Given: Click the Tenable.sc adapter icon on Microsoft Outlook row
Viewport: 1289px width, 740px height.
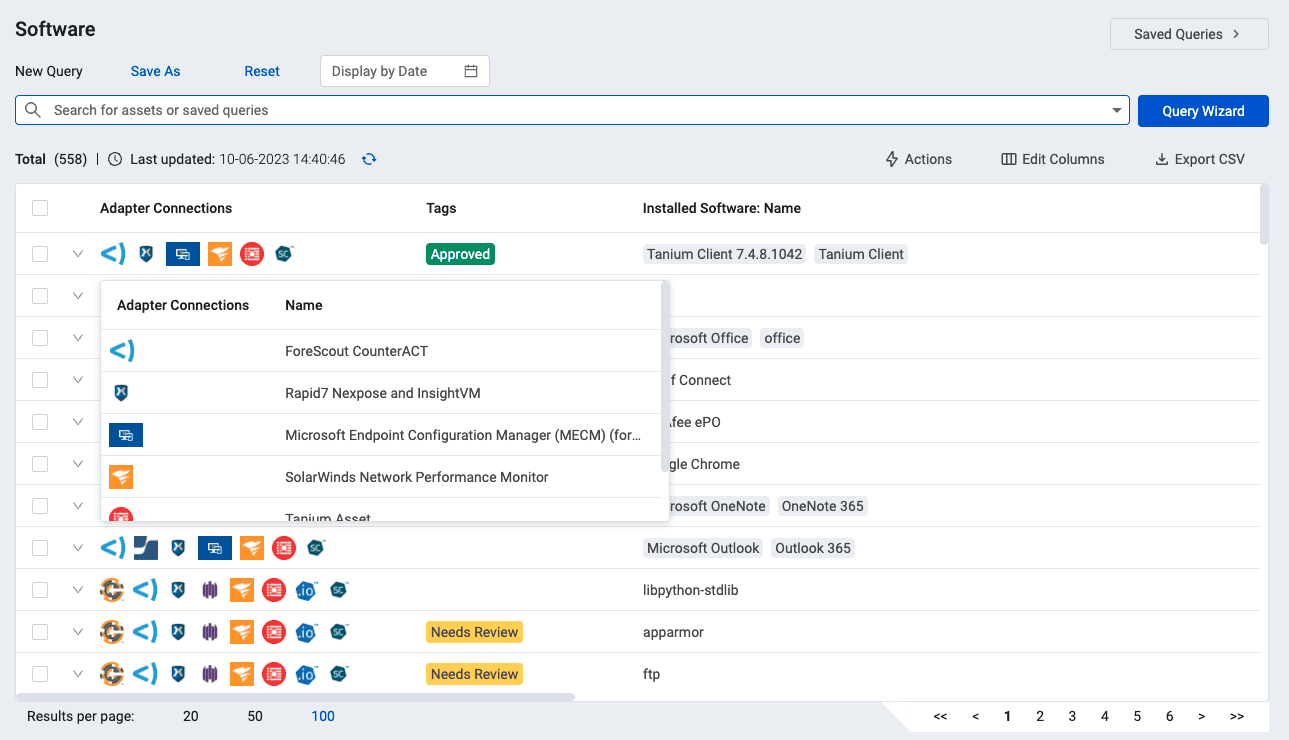Looking at the screenshot, I should (x=316, y=548).
